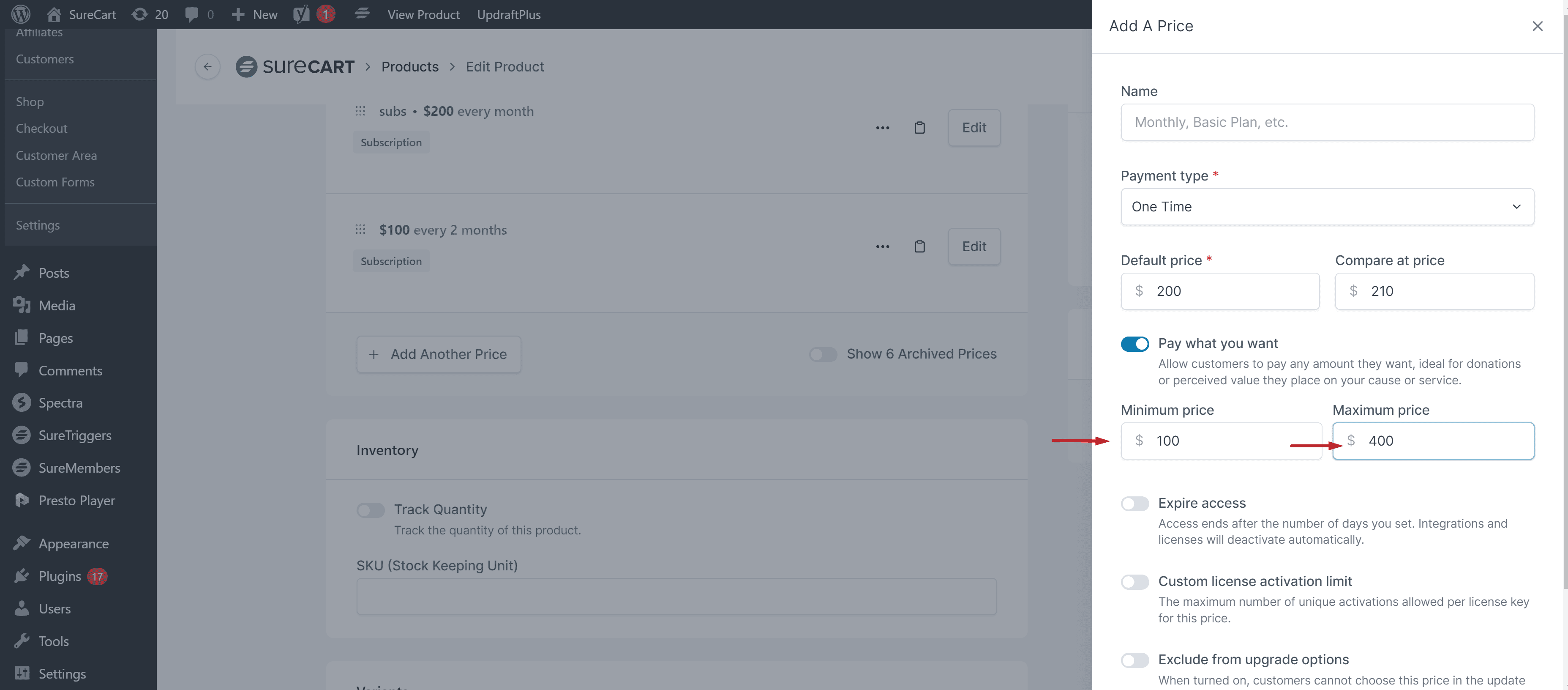This screenshot has height=690, width=1568.
Task: Enable the Expire access toggle
Action: [x=1134, y=504]
